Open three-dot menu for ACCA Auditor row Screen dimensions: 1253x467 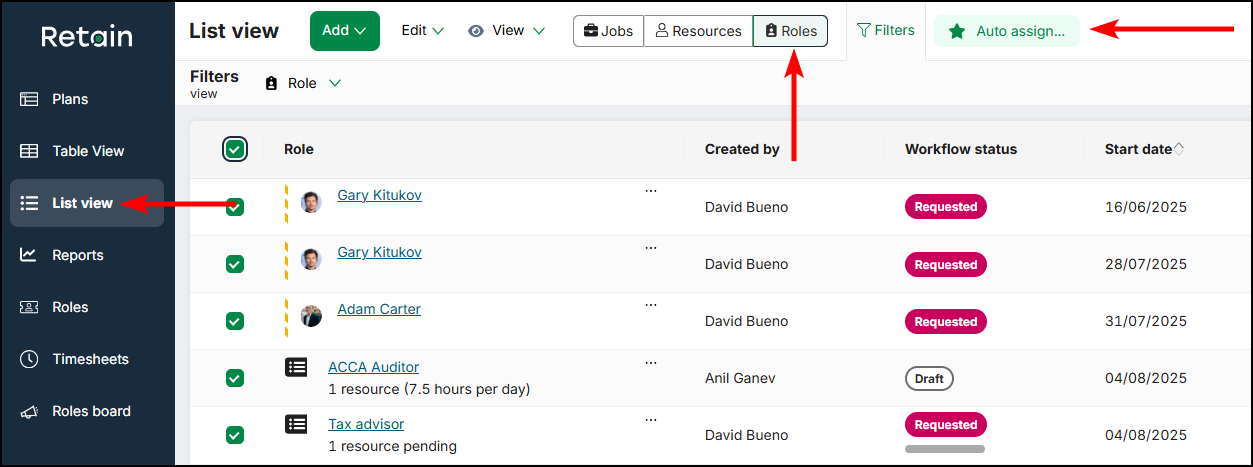651,362
